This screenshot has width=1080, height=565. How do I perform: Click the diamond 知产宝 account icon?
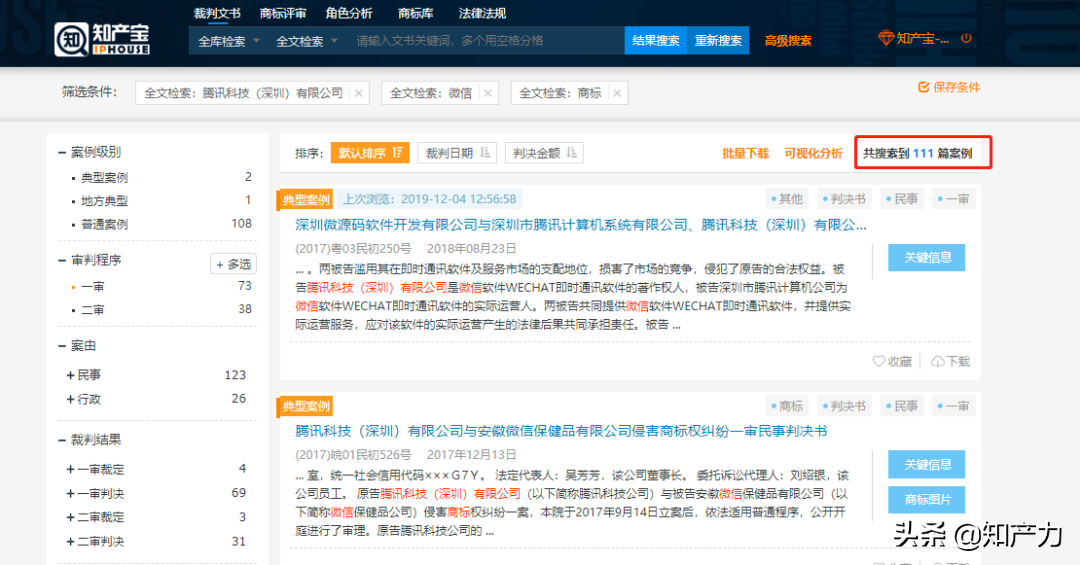pos(886,39)
